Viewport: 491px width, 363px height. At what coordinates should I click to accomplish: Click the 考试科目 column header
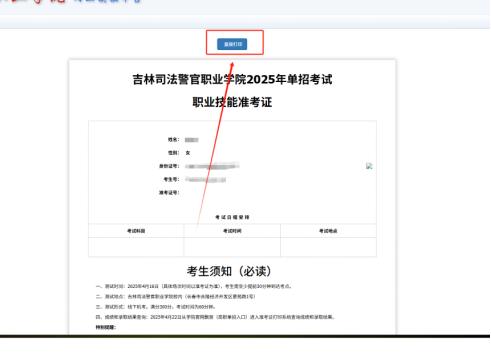coord(136,231)
